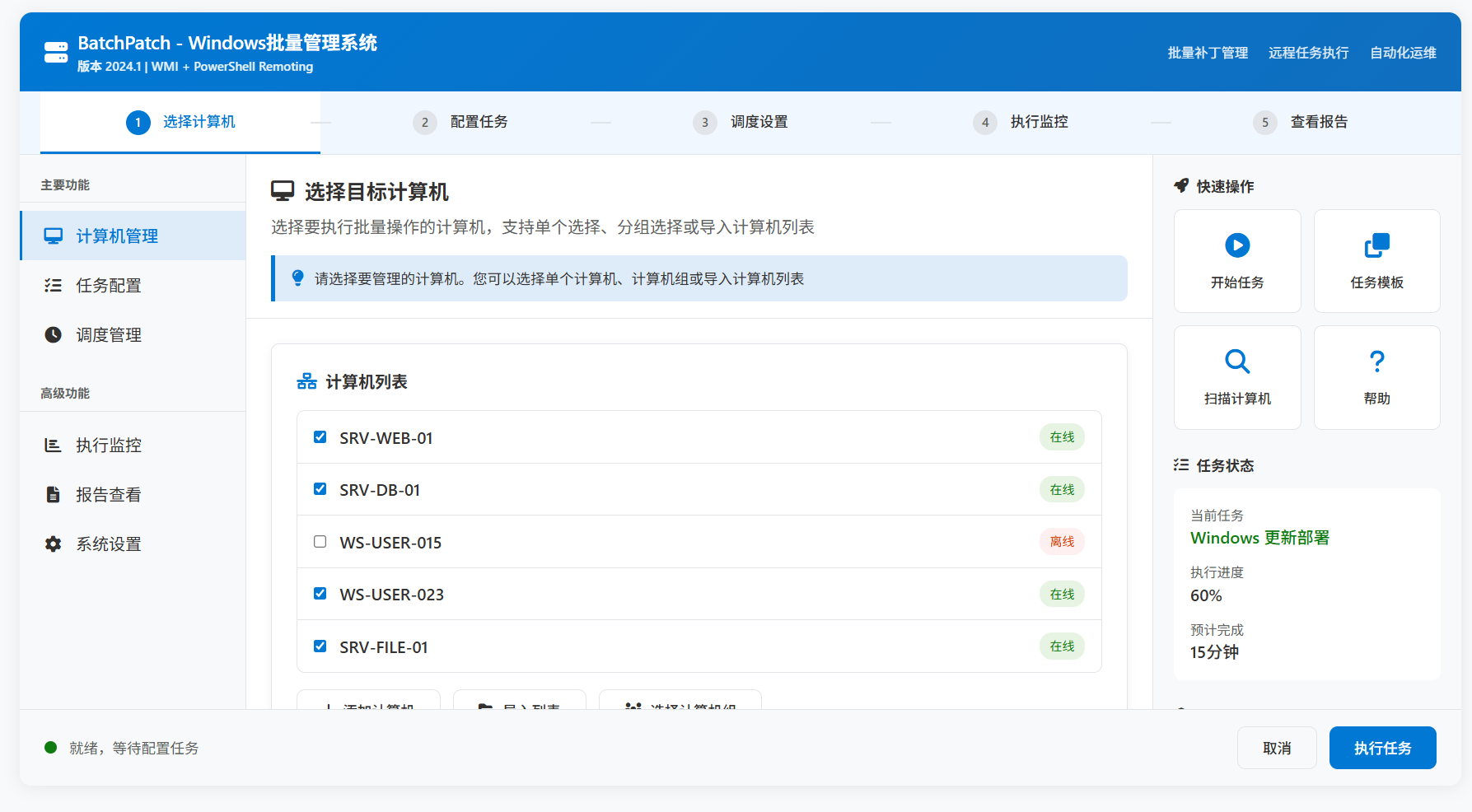Image resolution: width=1472 pixels, height=812 pixels.
Task: Open the 批量补丁管理 header menu
Action: pos(1208,53)
